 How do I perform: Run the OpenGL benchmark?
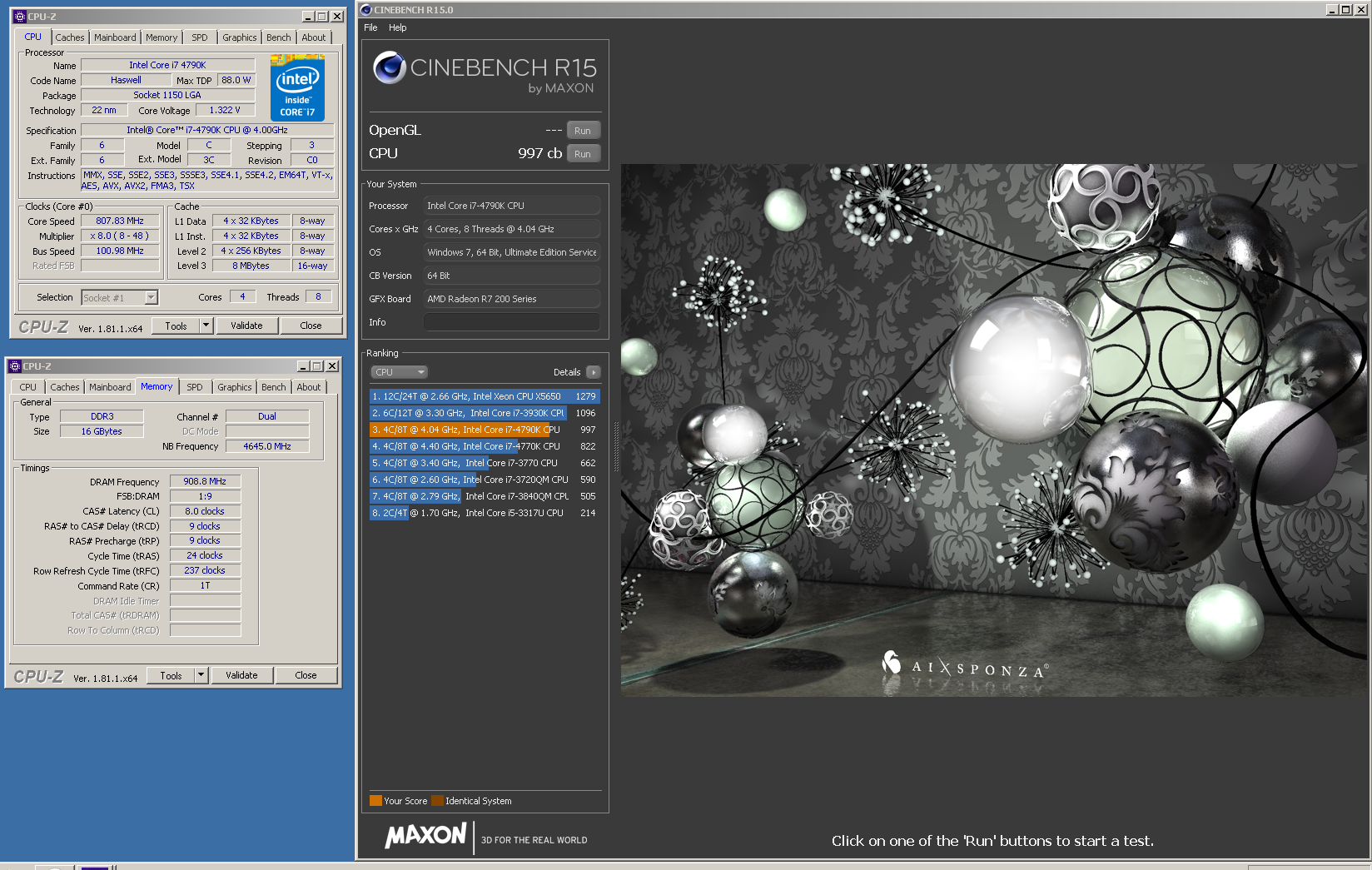[583, 131]
